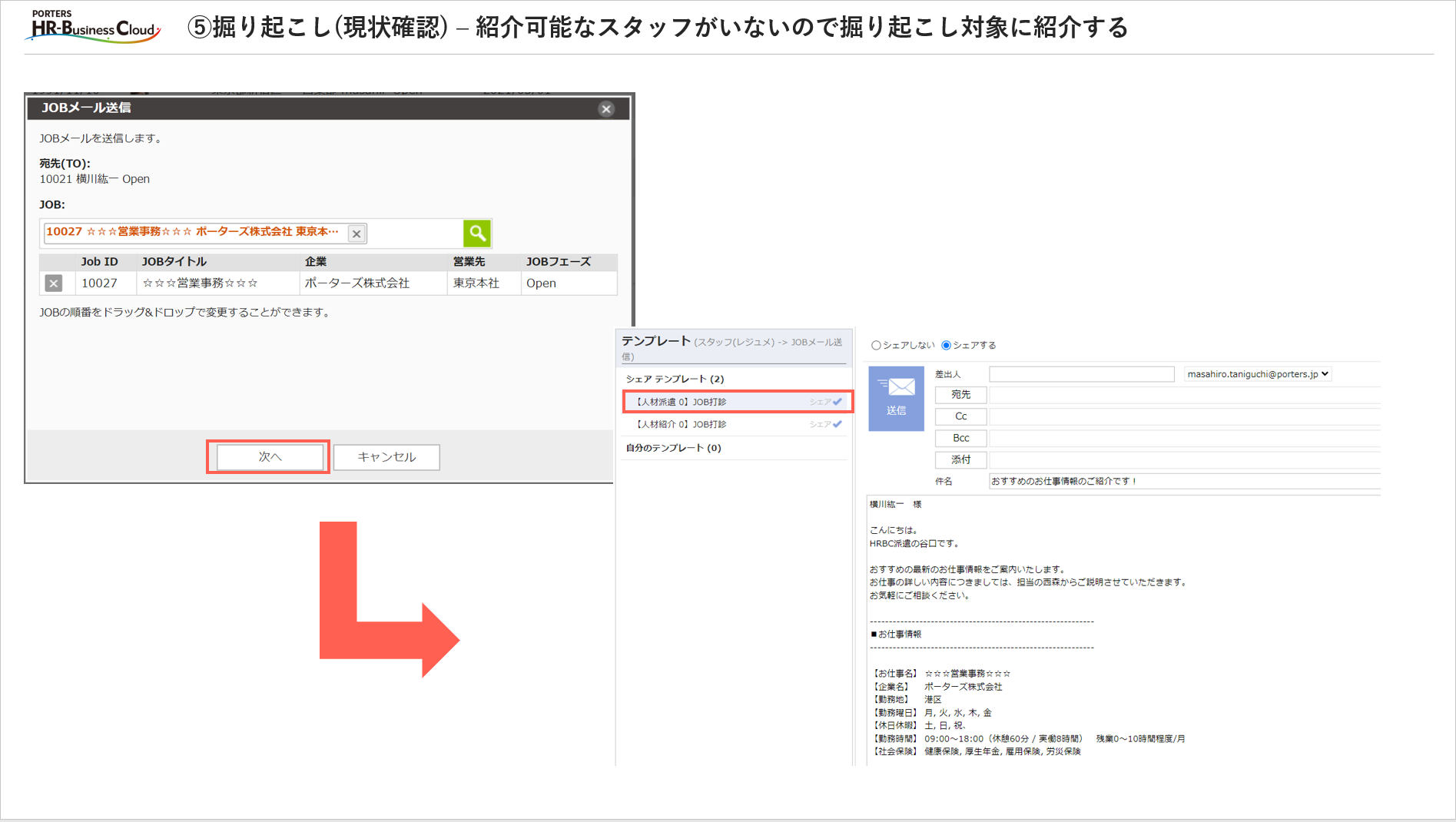Select 【人材派遣 0】JOB打診 template
Image resolution: width=1456 pixels, height=822 pixels.
click(681, 402)
